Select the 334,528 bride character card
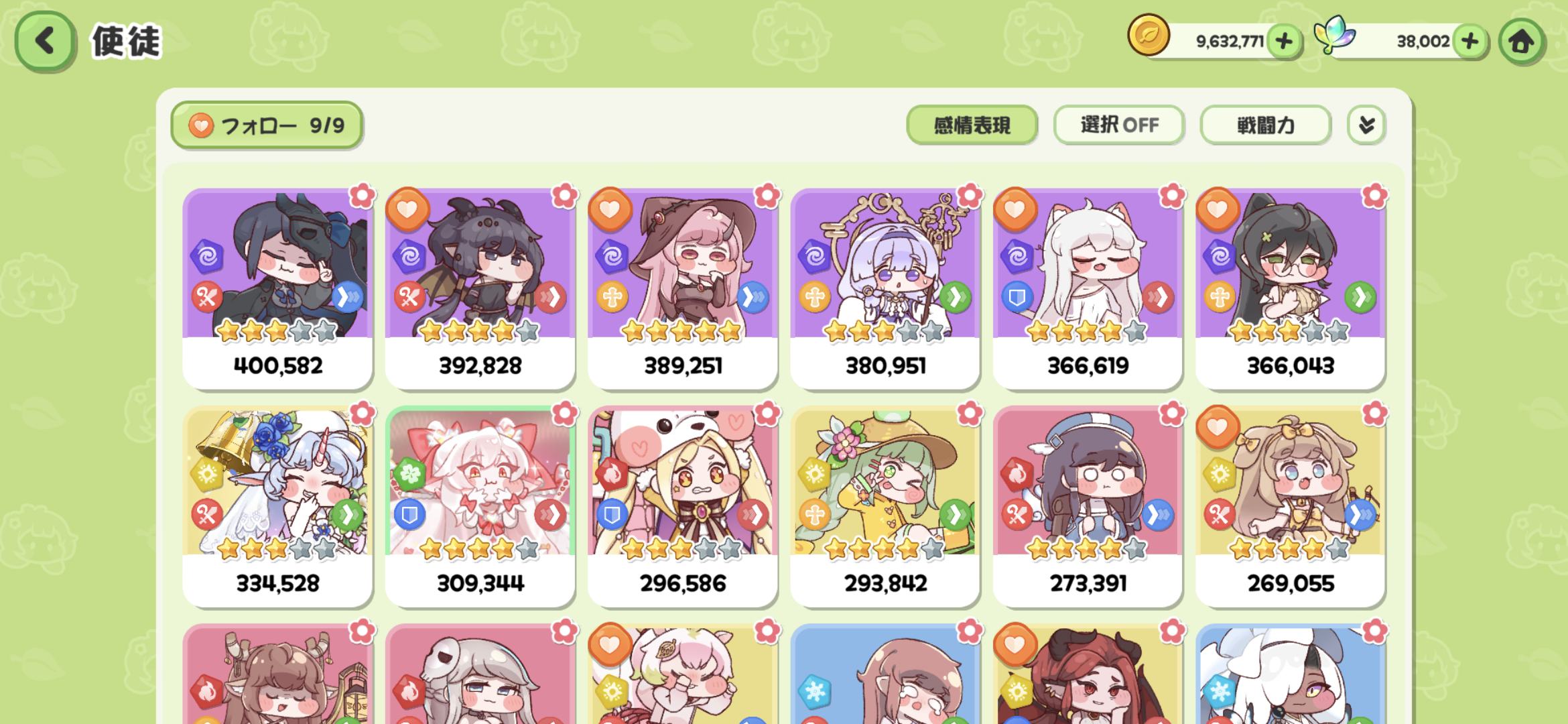This screenshot has width=1568, height=724. coord(277,507)
